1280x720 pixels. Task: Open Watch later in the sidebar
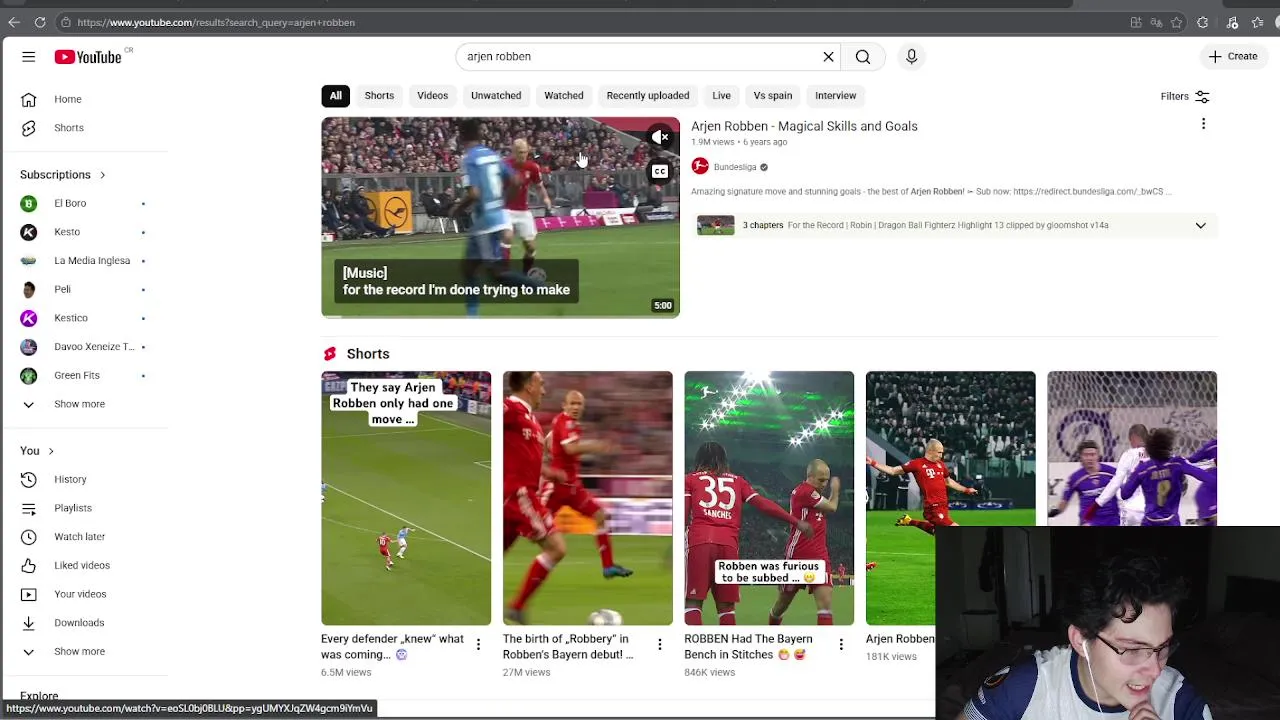click(84, 537)
